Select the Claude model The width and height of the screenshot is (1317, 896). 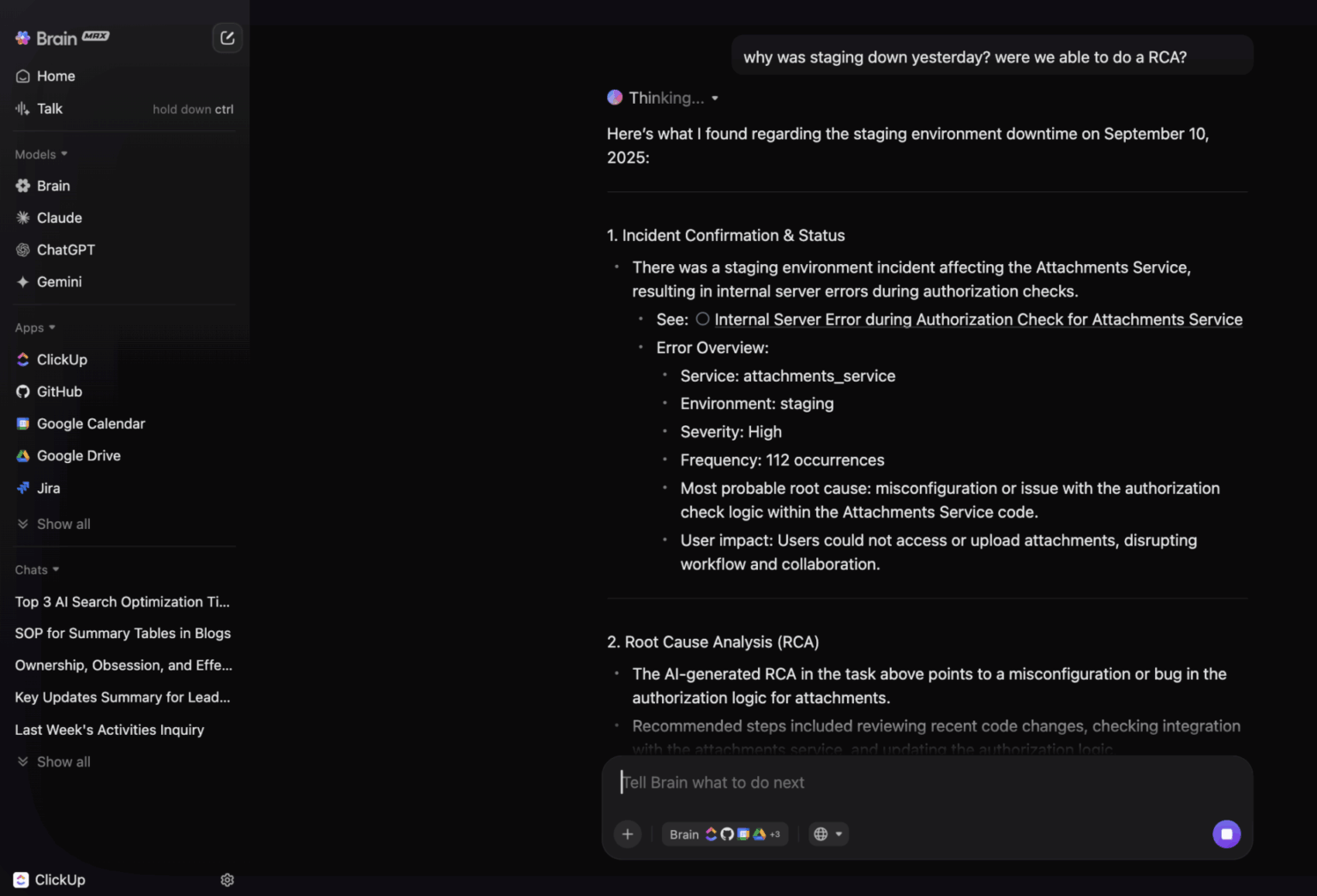[59, 218]
